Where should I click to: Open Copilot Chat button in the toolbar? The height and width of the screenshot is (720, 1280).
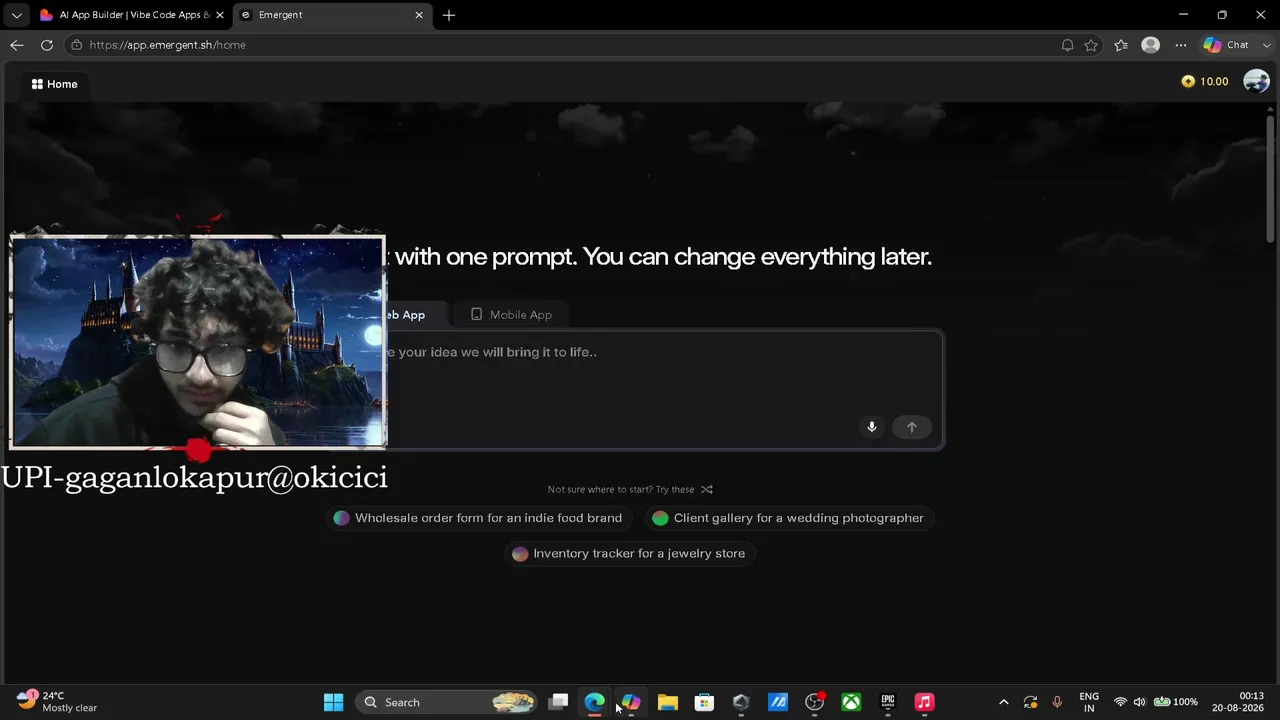[x=1227, y=45]
